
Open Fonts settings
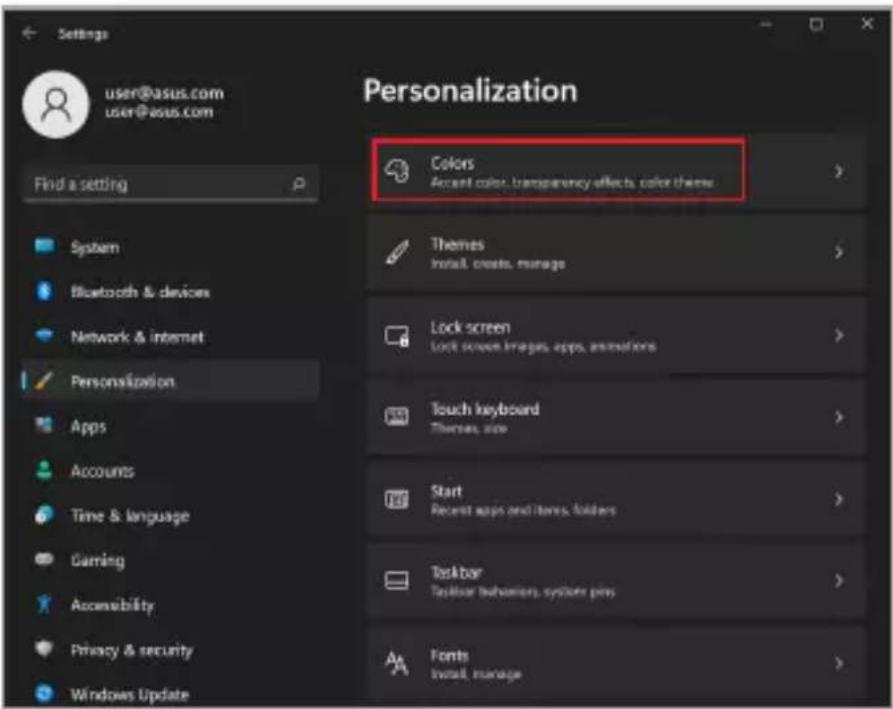[x=616, y=663]
